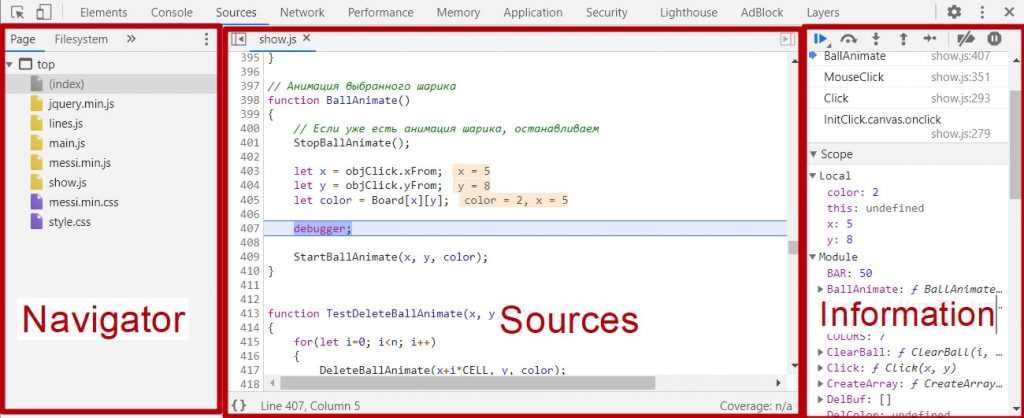1024x418 pixels.
Task: Open the show.js:351 source link
Action: click(960, 77)
